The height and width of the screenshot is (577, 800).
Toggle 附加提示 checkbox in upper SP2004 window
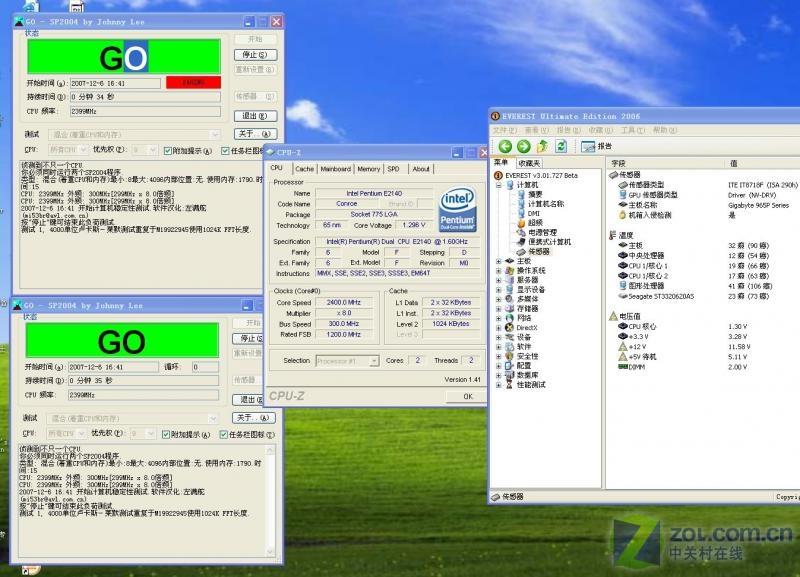(167, 151)
